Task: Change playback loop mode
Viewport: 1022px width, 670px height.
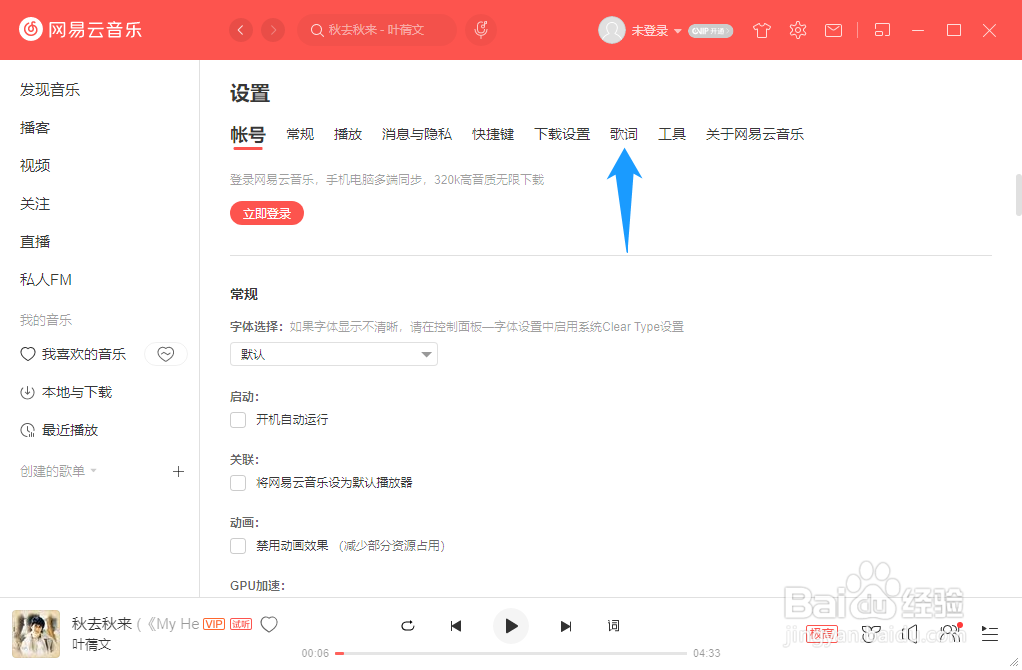Action: [x=408, y=626]
